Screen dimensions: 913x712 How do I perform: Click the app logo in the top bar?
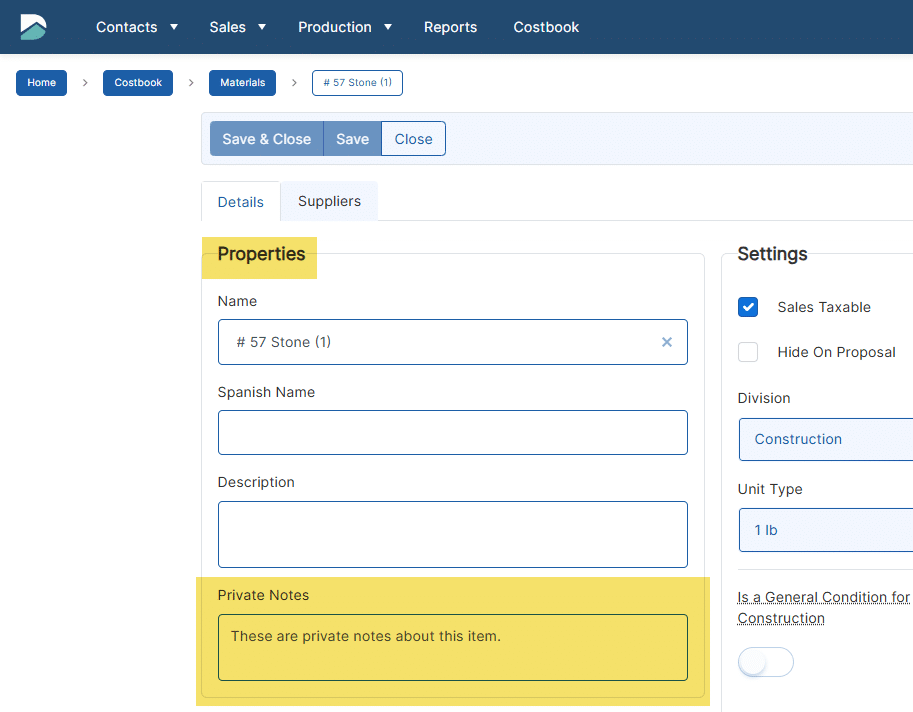point(33,27)
